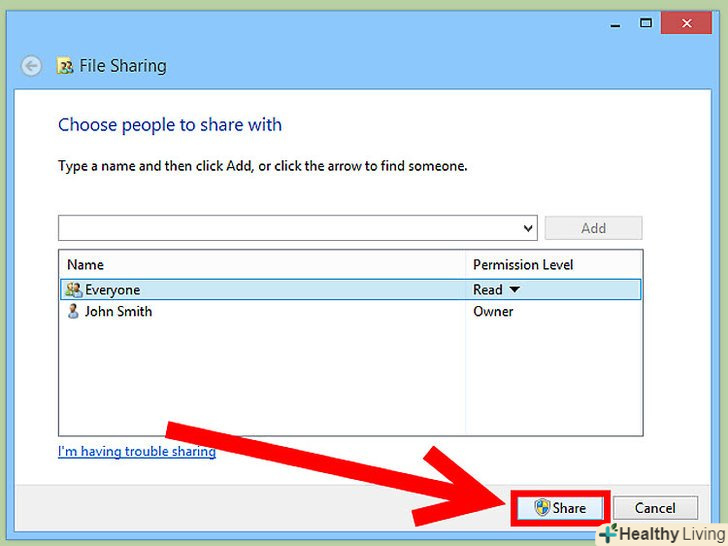
Task: Sort by the Name column header
Action: pyautogui.click(x=85, y=265)
